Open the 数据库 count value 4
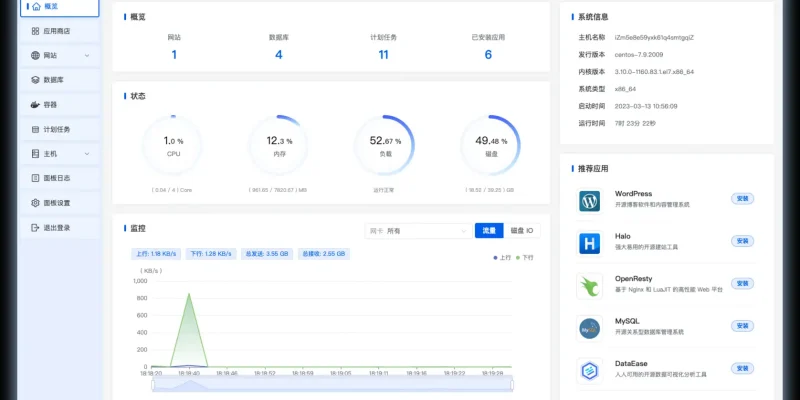This screenshot has height=400, width=800. [x=279, y=55]
